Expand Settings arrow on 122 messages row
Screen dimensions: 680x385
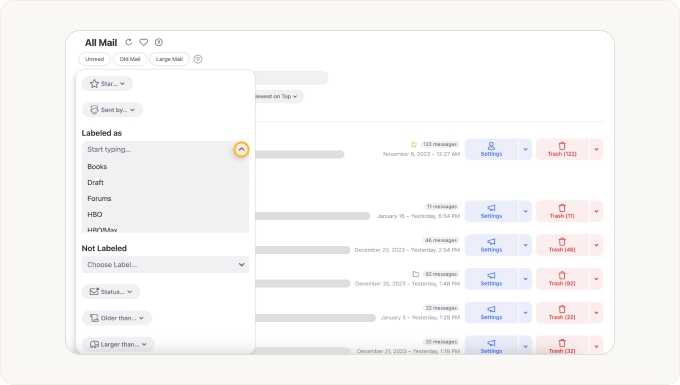[525, 149]
